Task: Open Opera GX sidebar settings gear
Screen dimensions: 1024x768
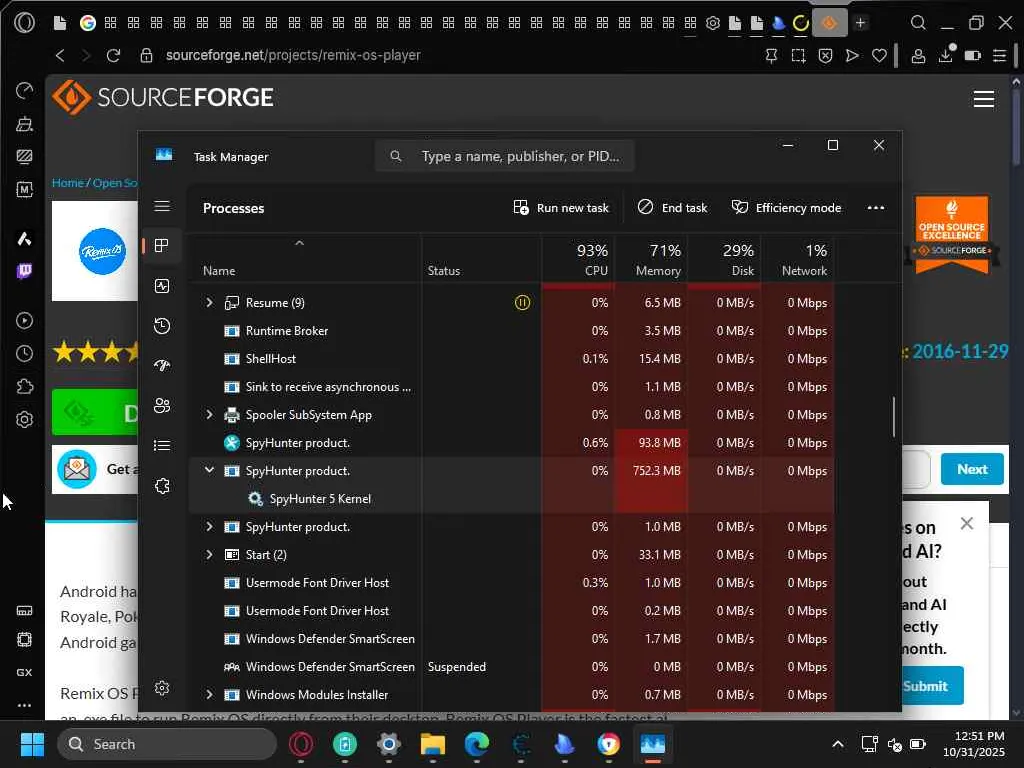Action: (x=24, y=419)
